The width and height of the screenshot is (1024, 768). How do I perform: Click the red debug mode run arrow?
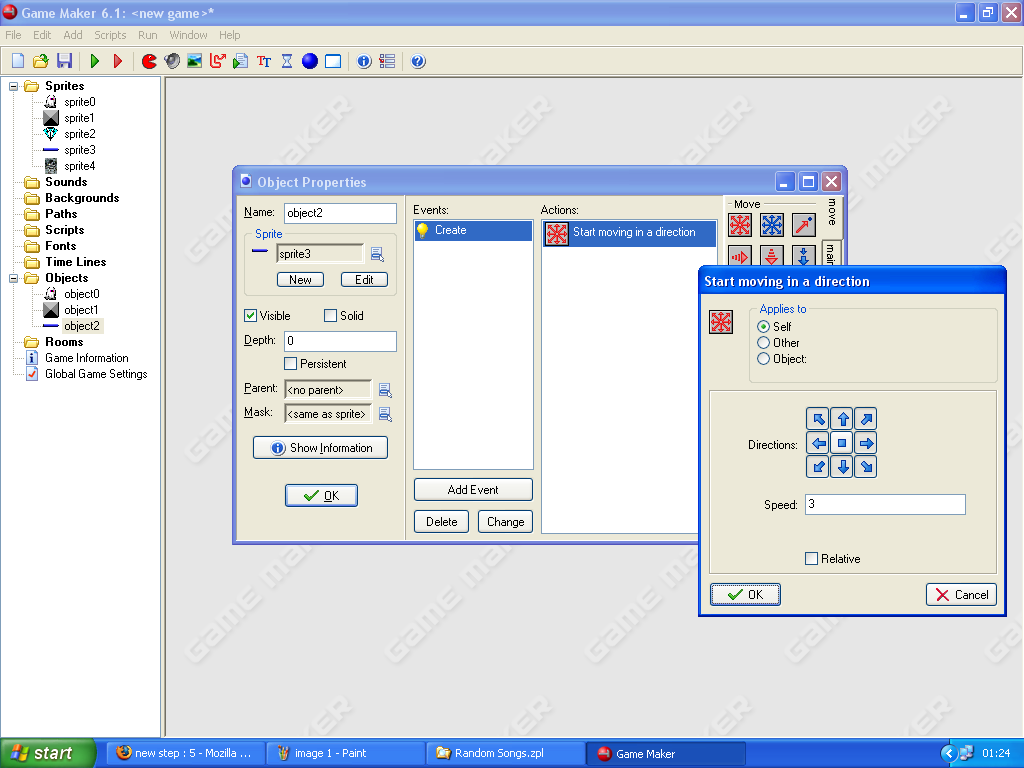pos(118,61)
